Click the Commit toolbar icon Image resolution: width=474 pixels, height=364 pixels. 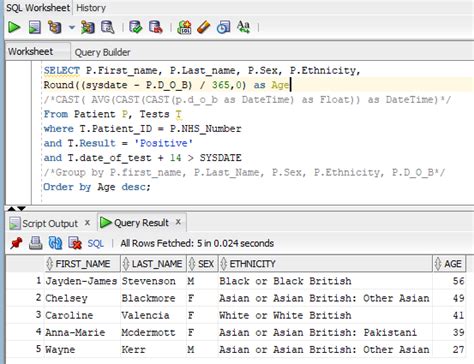click(136, 27)
